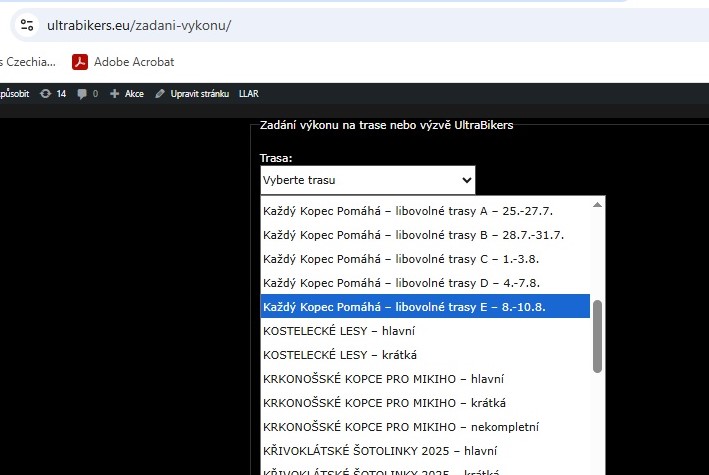Click the dropdown list scrollbar thumb

598,335
